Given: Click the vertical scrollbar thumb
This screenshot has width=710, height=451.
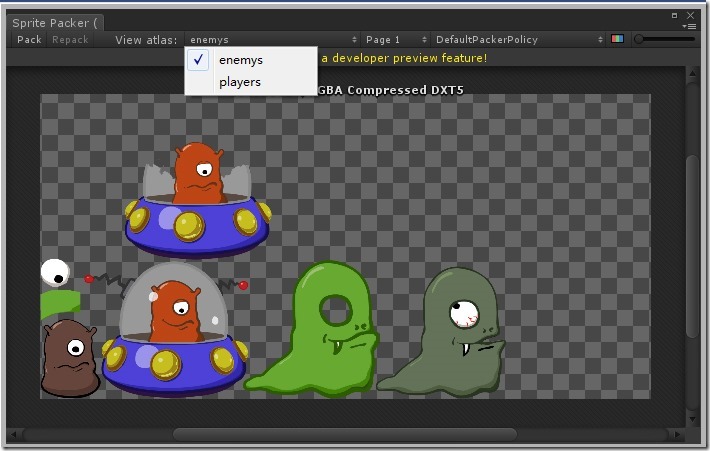Looking at the screenshot, I should click(692, 246).
